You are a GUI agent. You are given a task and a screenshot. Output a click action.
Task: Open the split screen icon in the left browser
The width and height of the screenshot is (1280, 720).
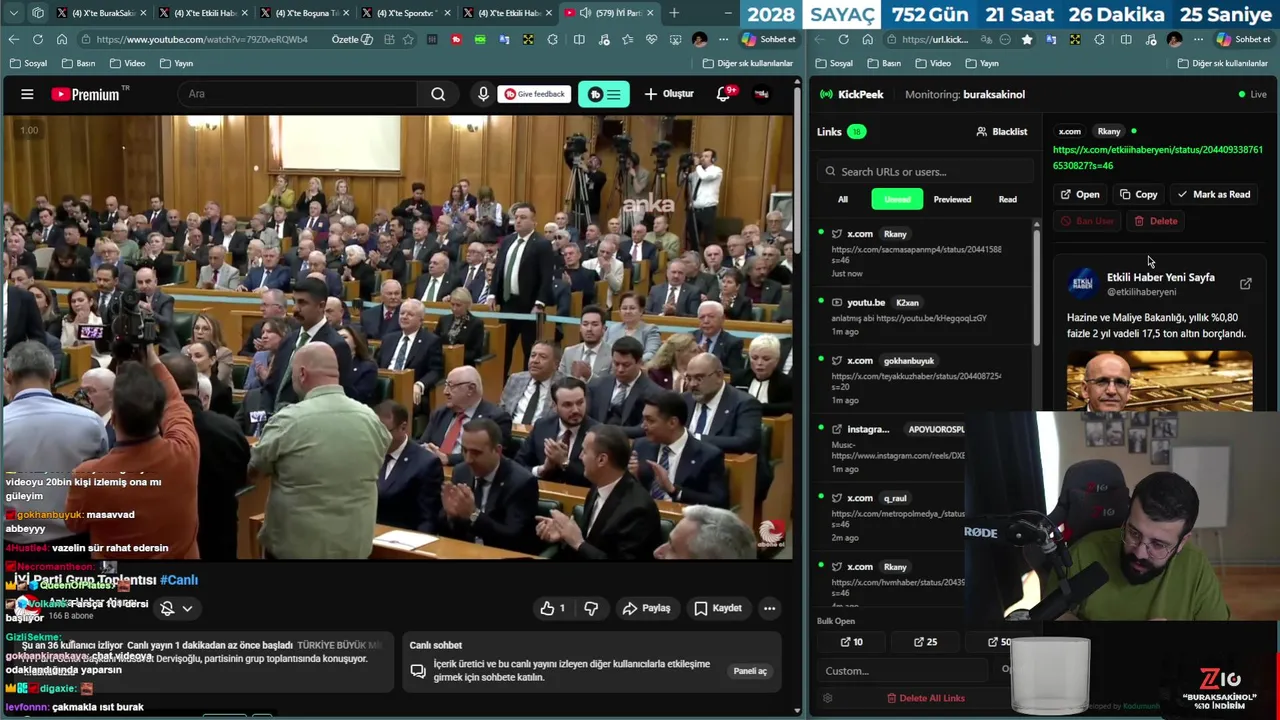579,39
